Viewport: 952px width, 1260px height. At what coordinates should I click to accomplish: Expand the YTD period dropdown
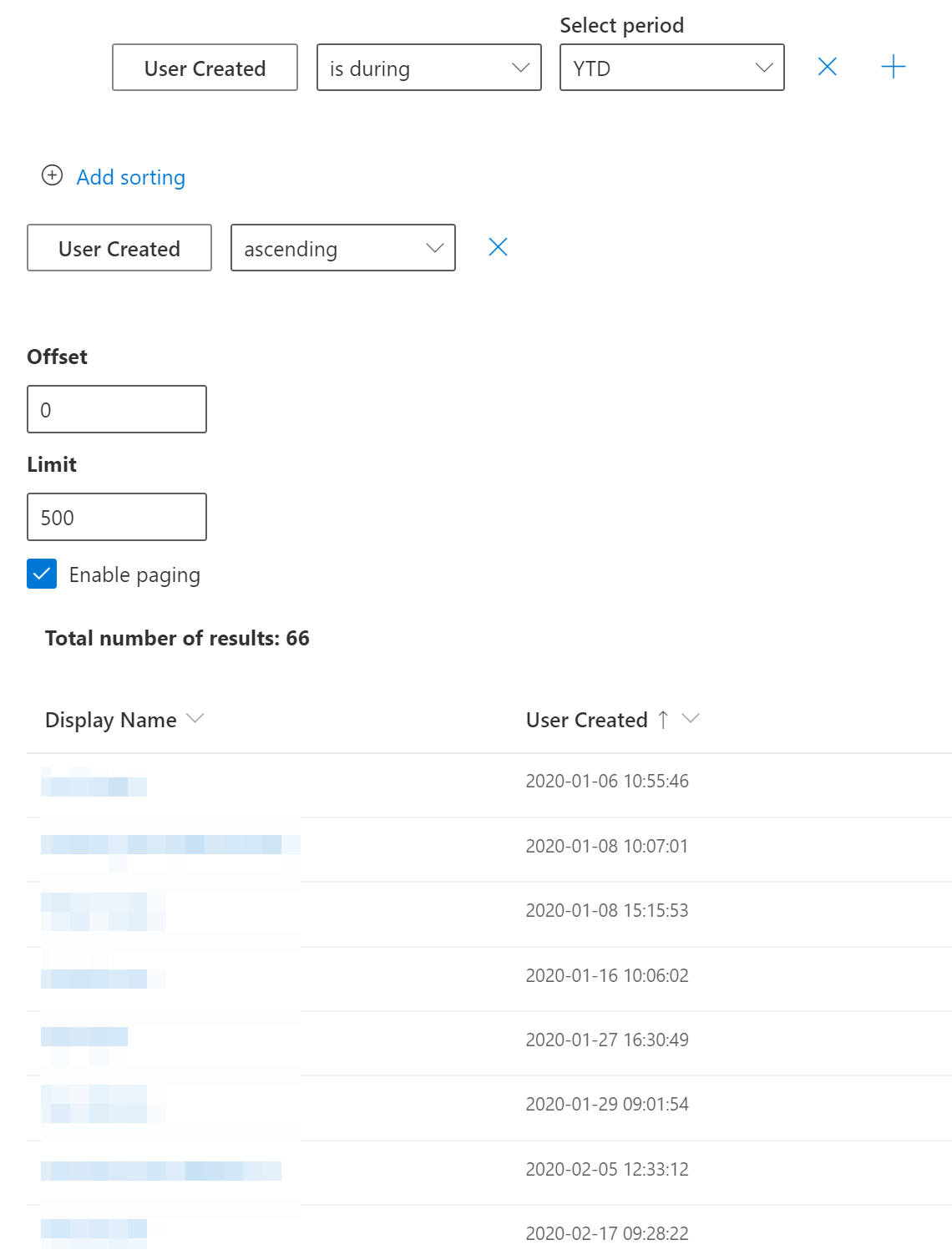[671, 68]
